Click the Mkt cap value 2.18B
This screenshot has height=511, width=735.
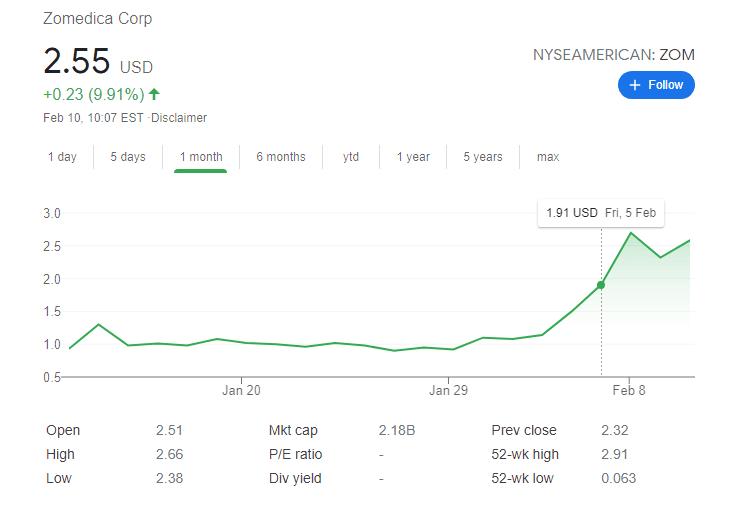pos(397,430)
